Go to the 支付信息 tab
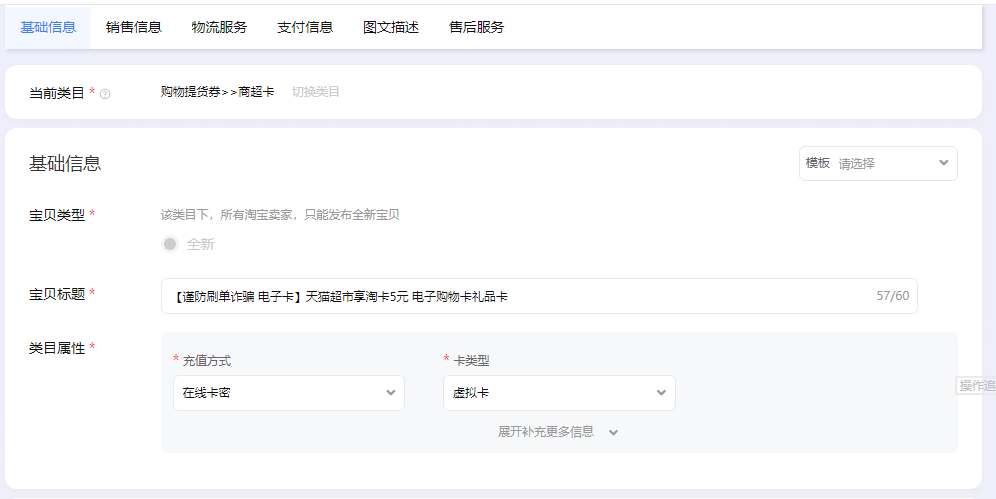 (x=305, y=27)
